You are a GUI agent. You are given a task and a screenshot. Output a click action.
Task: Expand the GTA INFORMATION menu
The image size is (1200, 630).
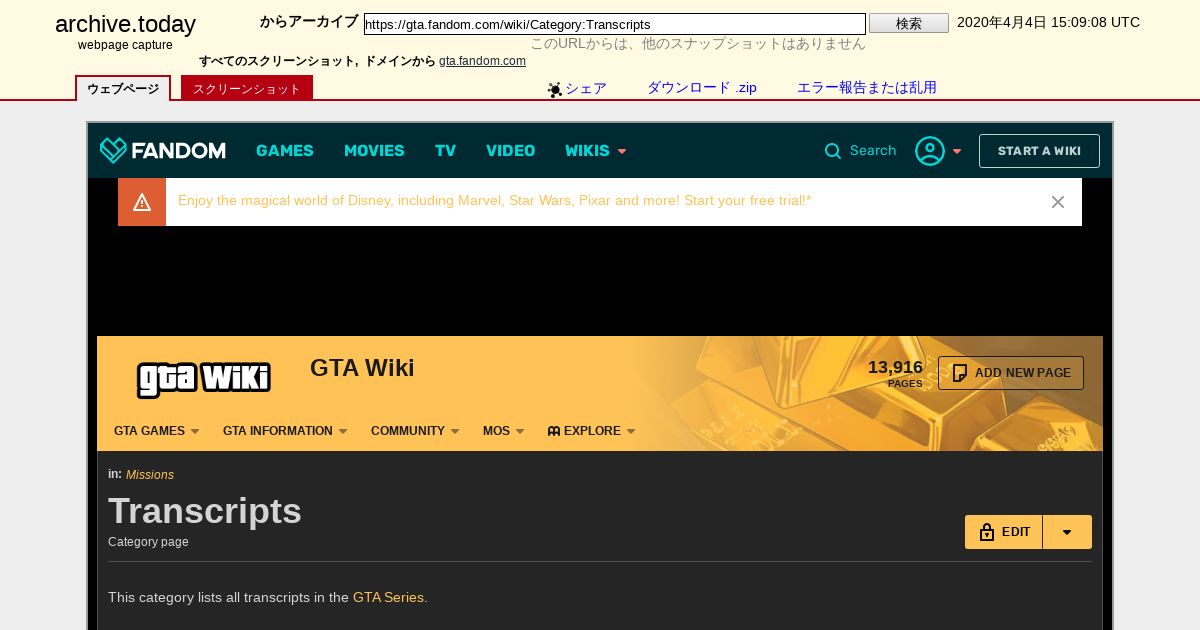pyautogui.click(x=285, y=431)
